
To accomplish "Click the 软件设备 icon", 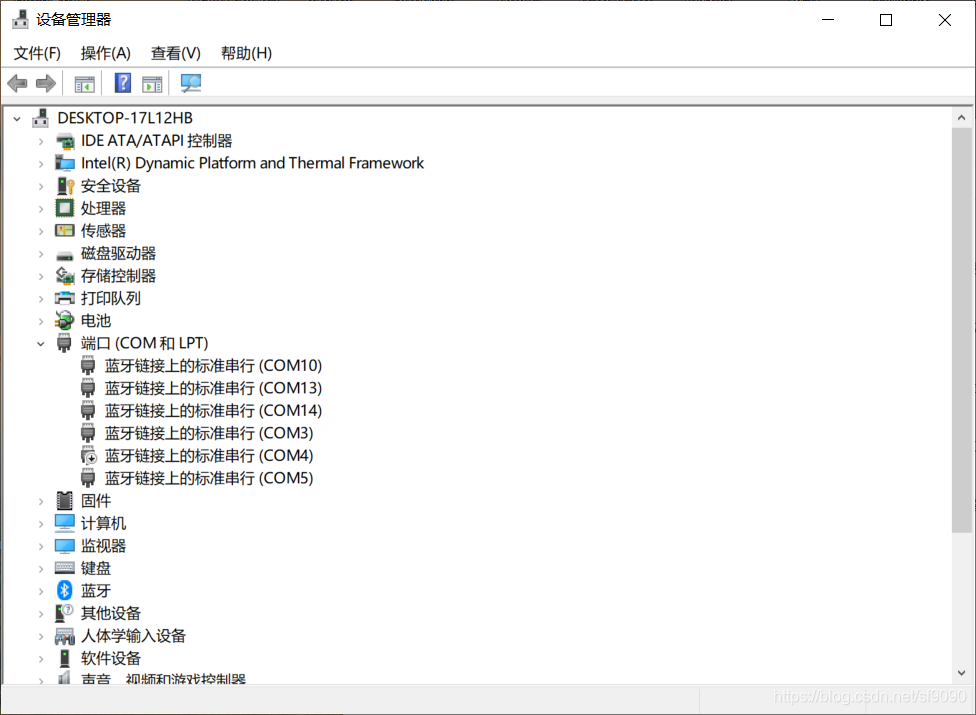I will coord(65,658).
